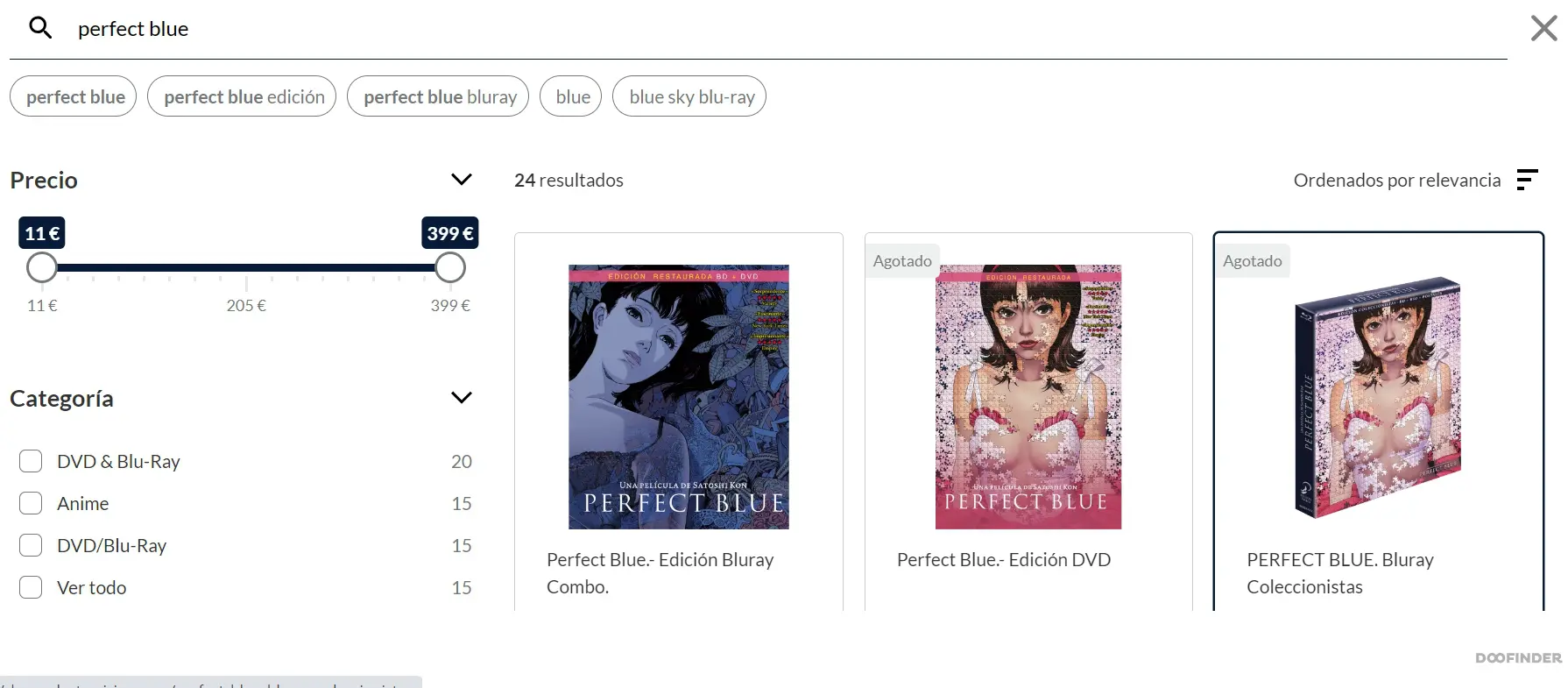Collapse the Categoría filter section
The height and width of the screenshot is (688, 1568).
tap(461, 398)
